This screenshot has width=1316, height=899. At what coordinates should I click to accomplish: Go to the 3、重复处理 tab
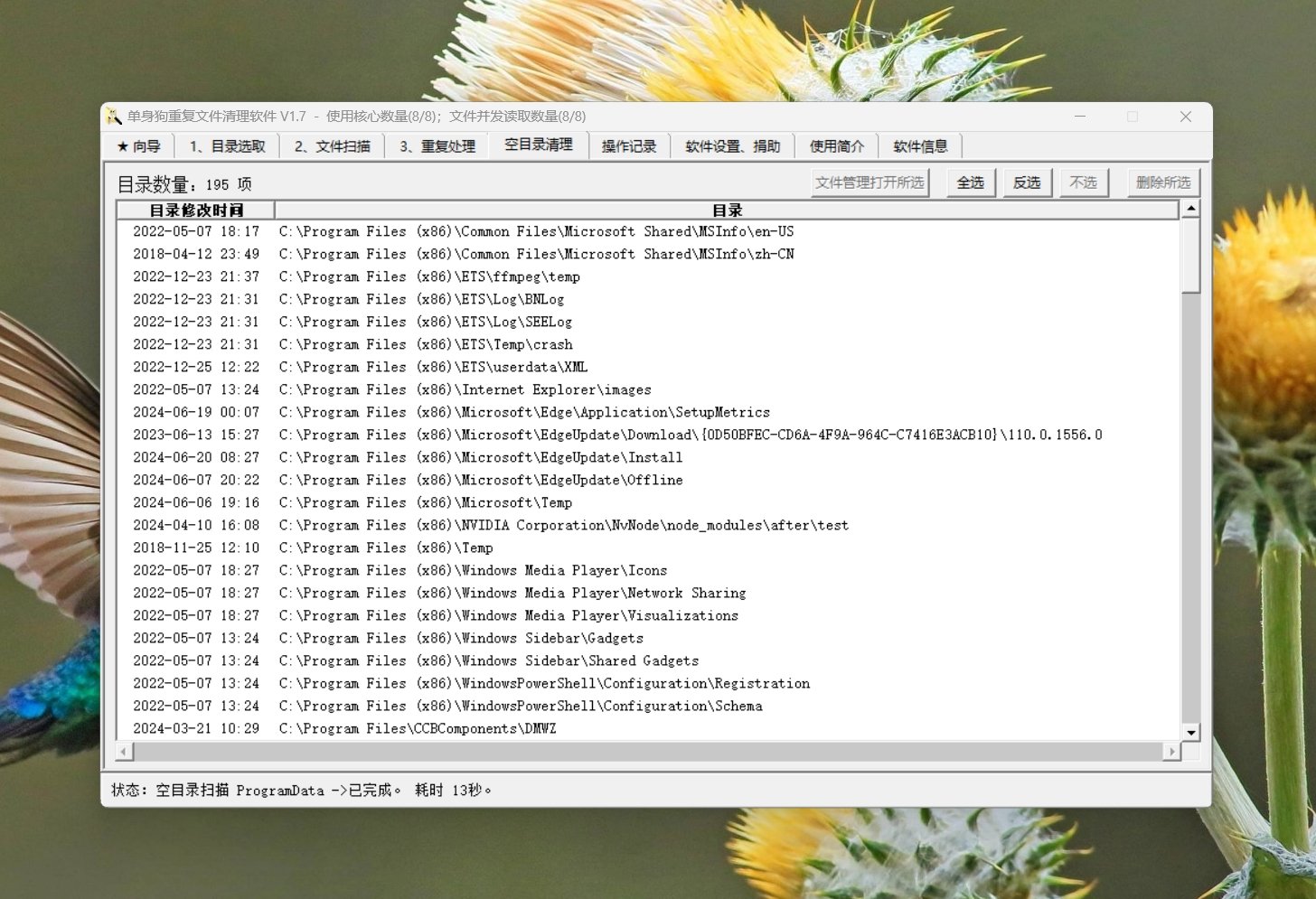pyautogui.click(x=437, y=146)
